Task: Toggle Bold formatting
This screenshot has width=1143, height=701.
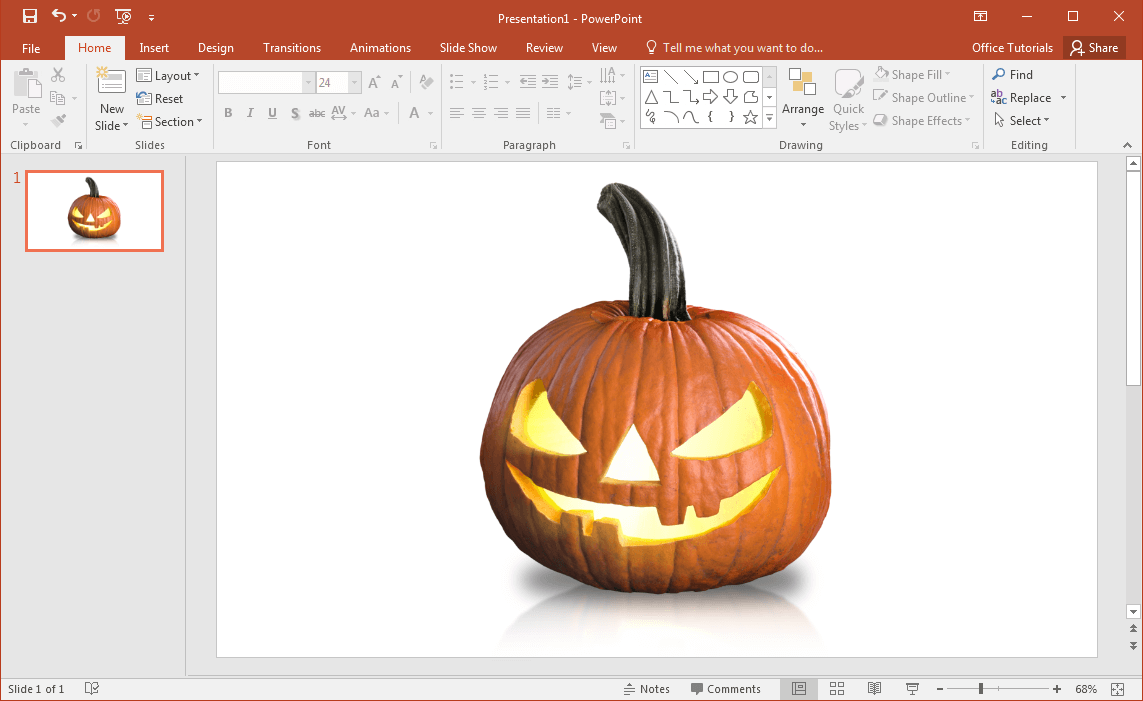Action: tap(228, 113)
